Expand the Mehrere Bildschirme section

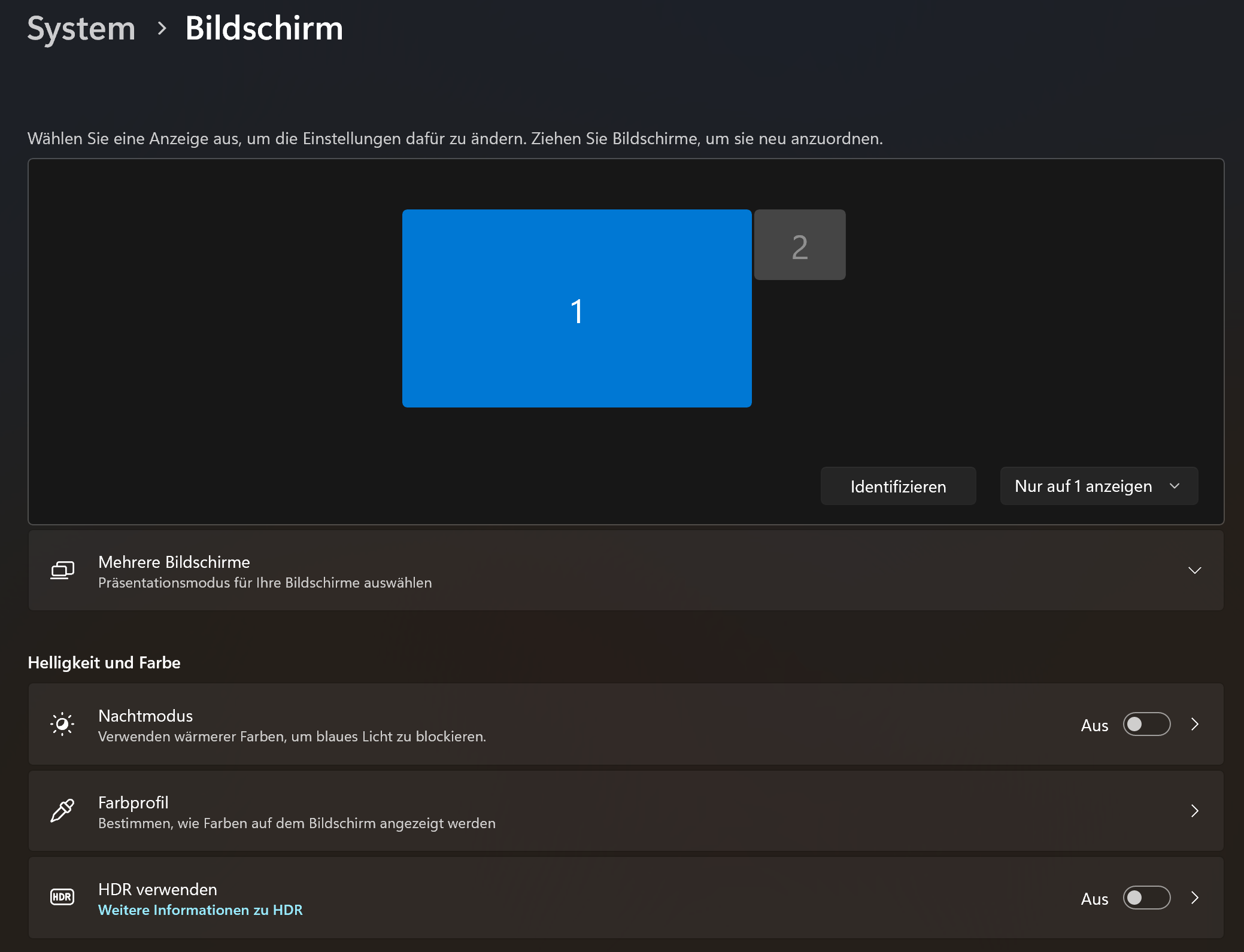pyautogui.click(x=1195, y=570)
